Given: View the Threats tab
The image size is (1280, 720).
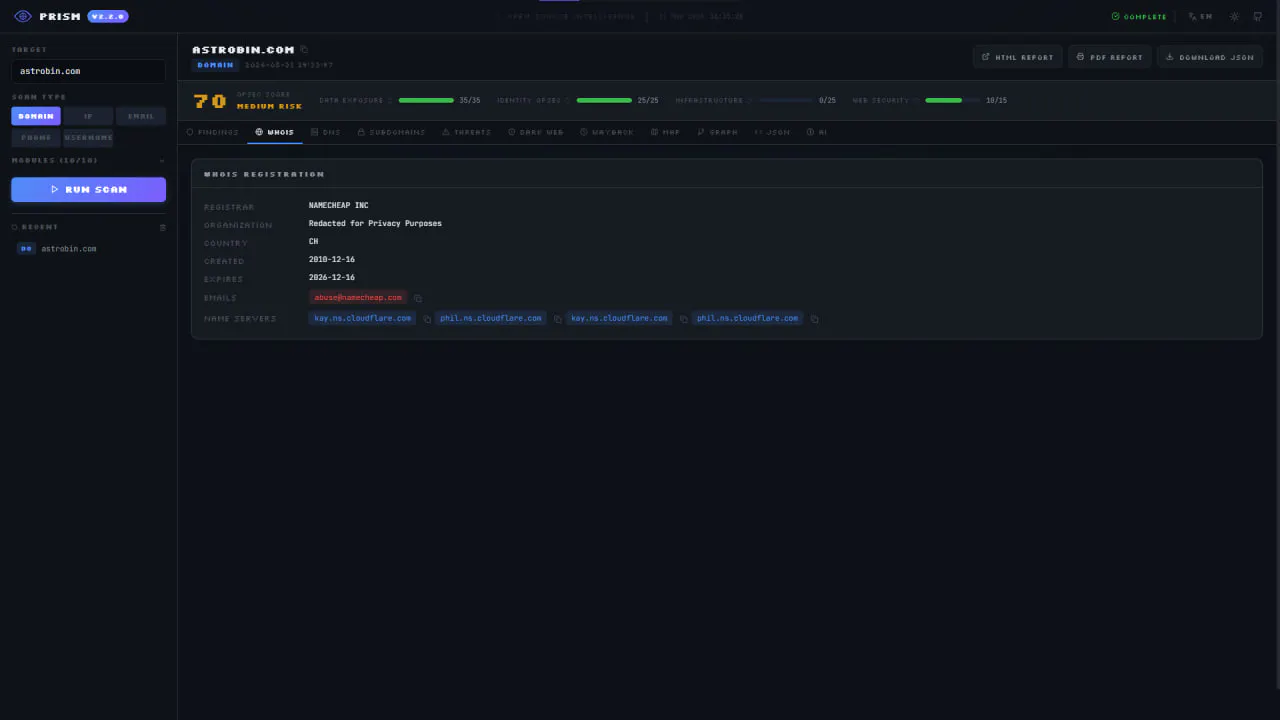Looking at the screenshot, I should (x=467, y=132).
